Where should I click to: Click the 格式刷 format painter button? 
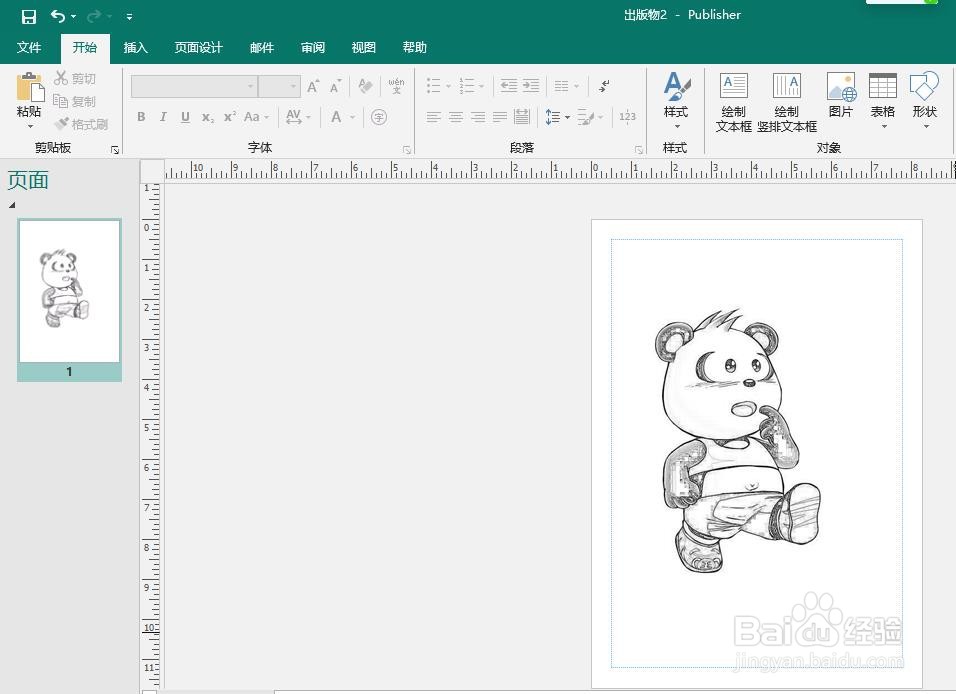(x=81, y=124)
